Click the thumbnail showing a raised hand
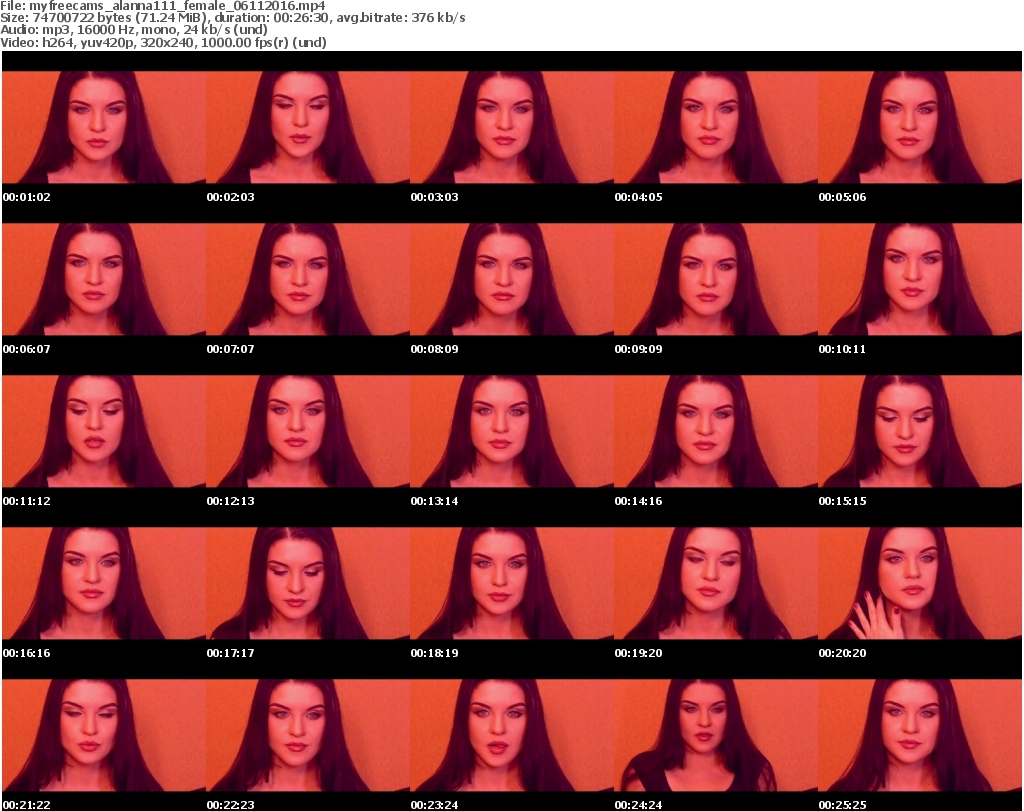1024x811 pixels. [x=919, y=583]
